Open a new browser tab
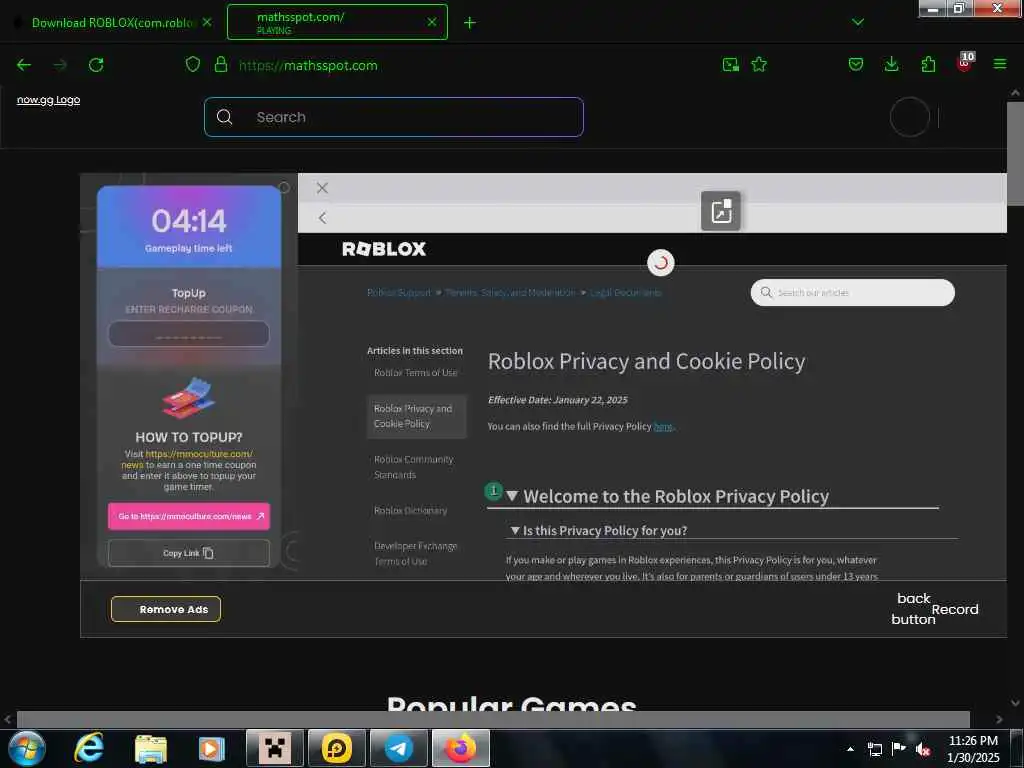This screenshot has height=768, width=1024. (x=470, y=23)
